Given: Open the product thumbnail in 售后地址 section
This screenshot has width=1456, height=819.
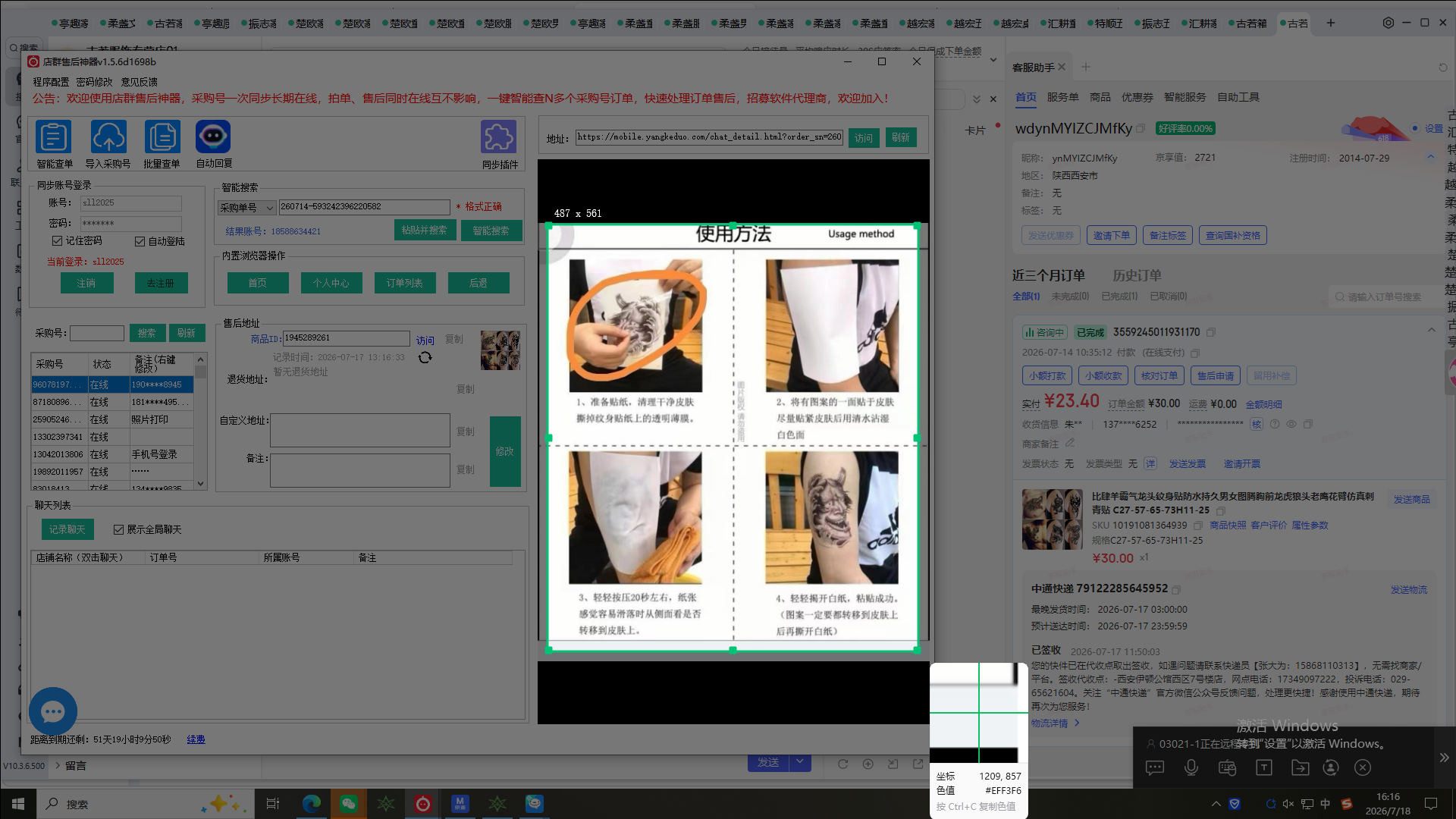Looking at the screenshot, I should point(500,350).
